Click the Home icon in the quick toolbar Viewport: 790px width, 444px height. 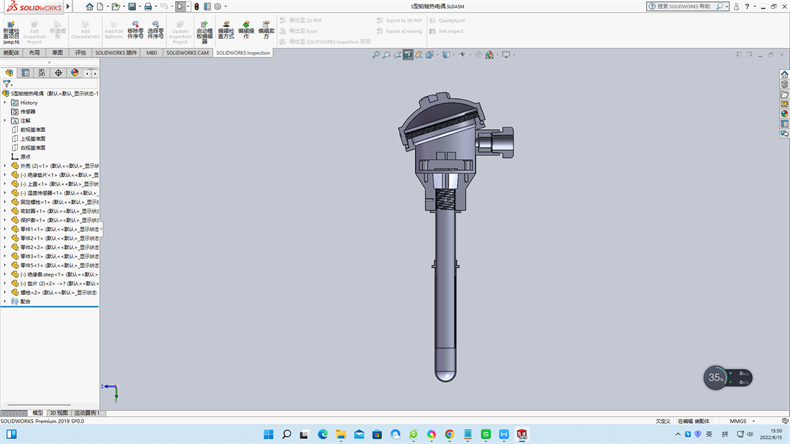tap(89, 6)
